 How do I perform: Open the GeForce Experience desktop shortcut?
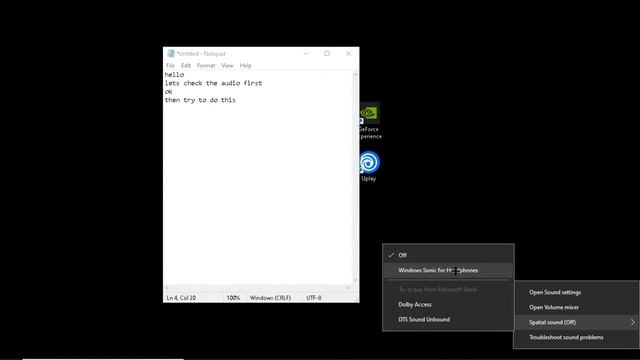(x=369, y=121)
